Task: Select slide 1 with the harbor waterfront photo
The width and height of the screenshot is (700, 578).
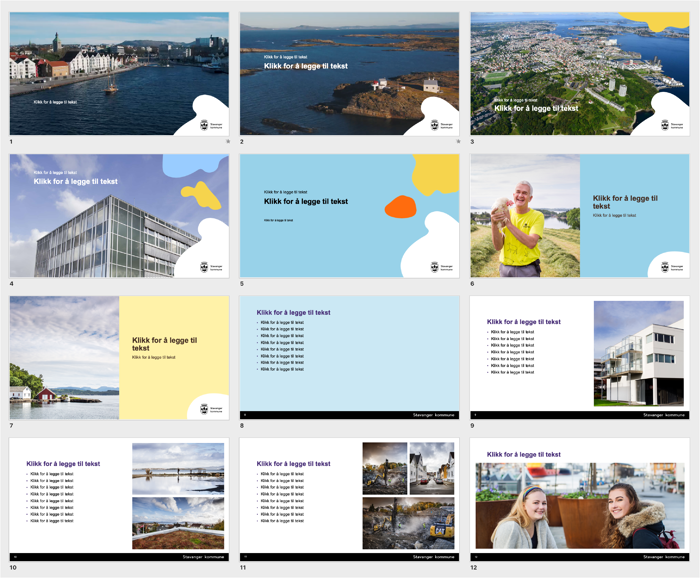Action: (x=119, y=74)
